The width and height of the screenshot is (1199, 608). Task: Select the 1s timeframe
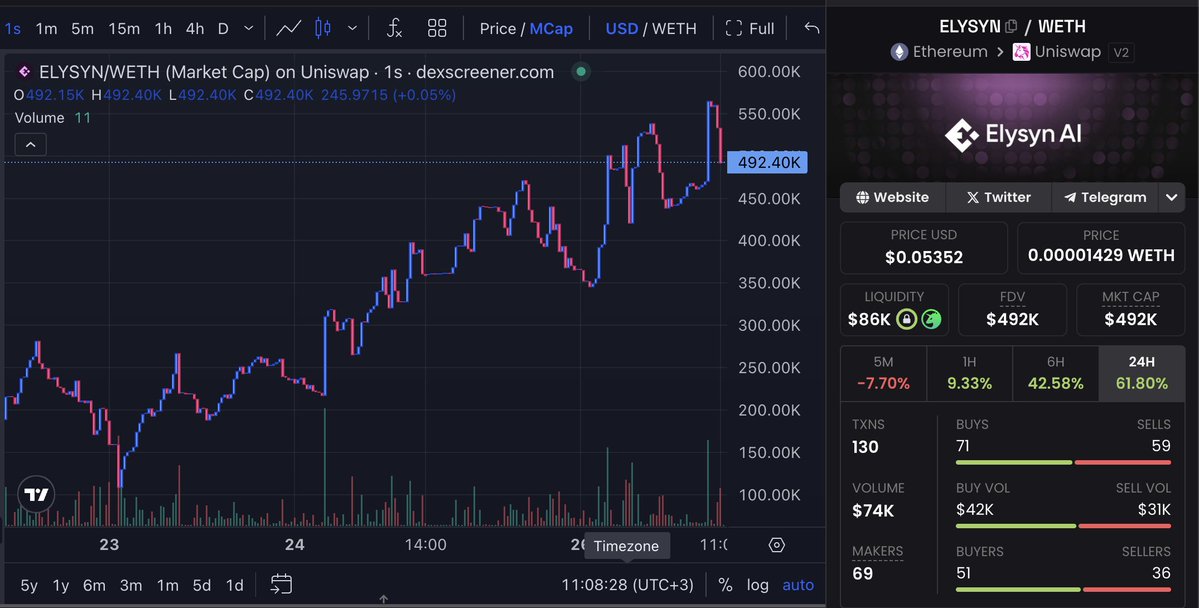pos(12,28)
